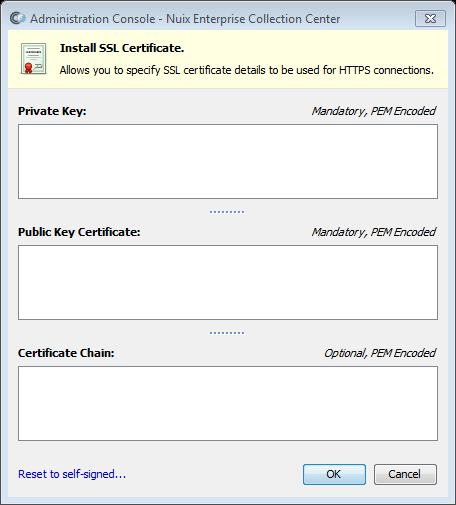Click the Optional, PEM Encoded hint text
The width and height of the screenshot is (456, 505).
click(x=380, y=353)
